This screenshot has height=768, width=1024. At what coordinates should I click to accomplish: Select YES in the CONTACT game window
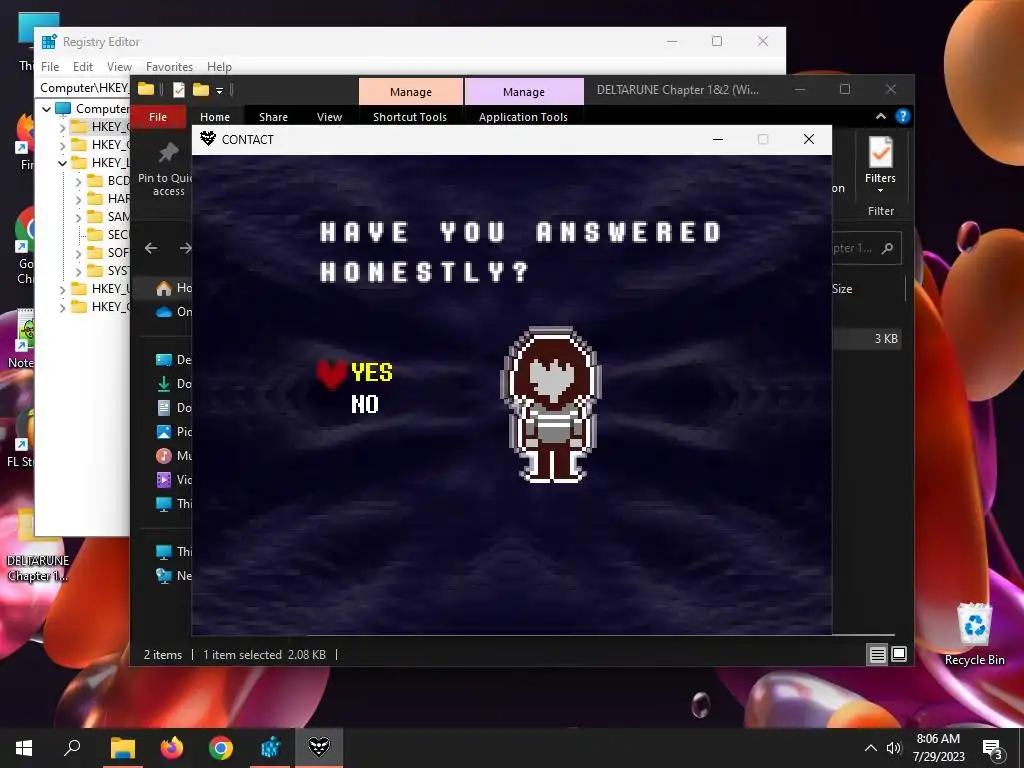pos(372,372)
